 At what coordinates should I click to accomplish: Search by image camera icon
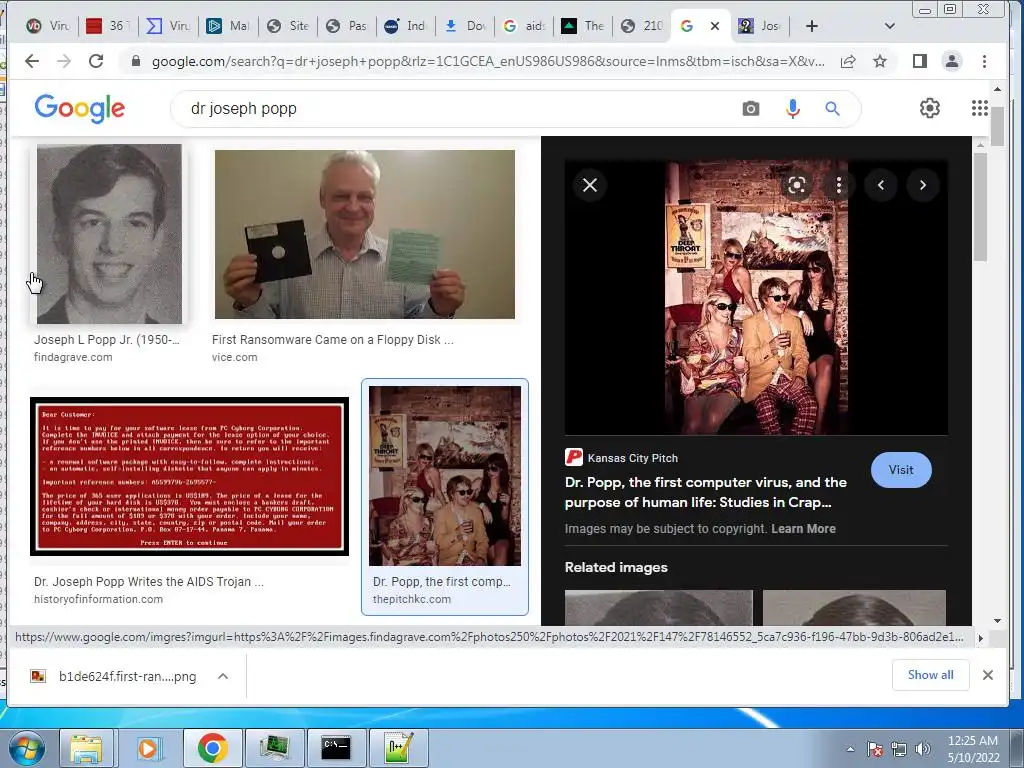pyautogui.click(x=751, y=108)
